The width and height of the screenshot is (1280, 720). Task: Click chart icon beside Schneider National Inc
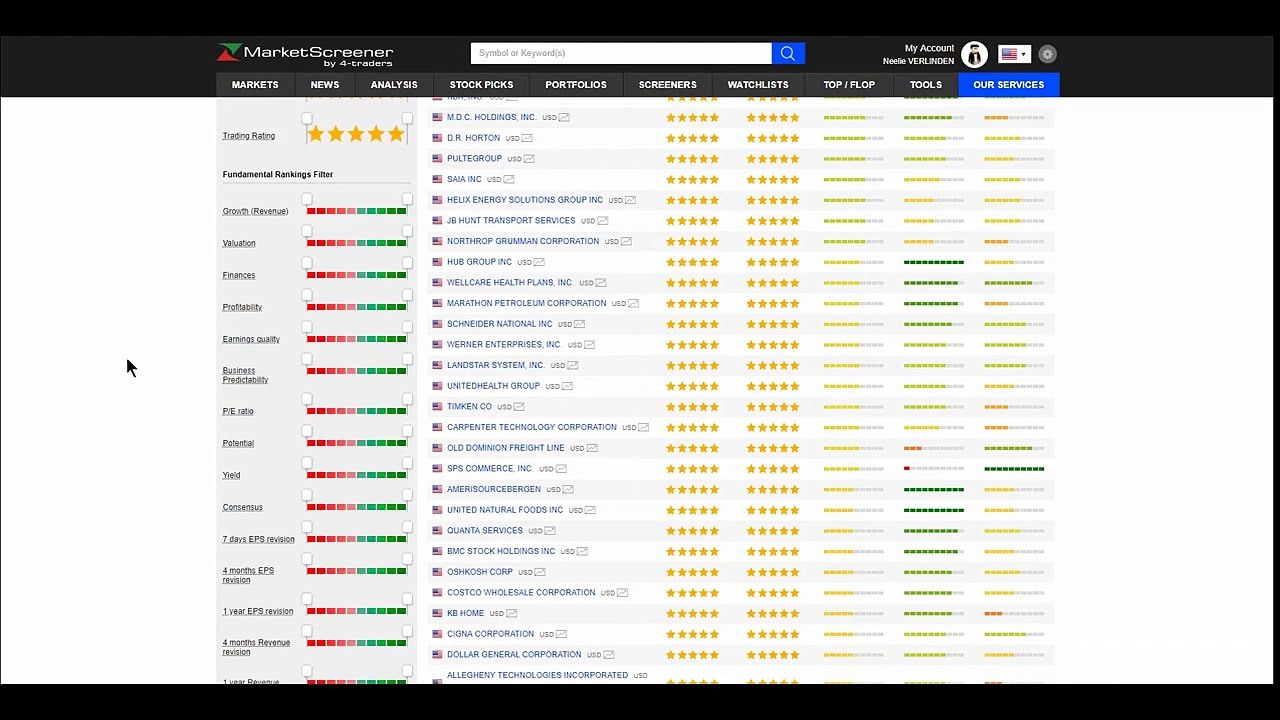tap(579, 324)
